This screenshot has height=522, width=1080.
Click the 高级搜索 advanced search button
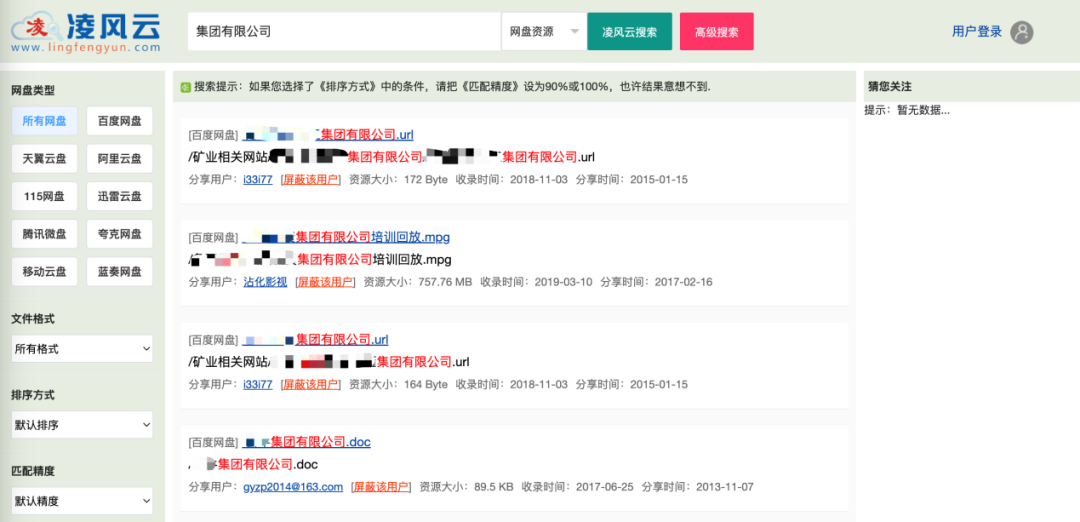(x=716, y=32)
